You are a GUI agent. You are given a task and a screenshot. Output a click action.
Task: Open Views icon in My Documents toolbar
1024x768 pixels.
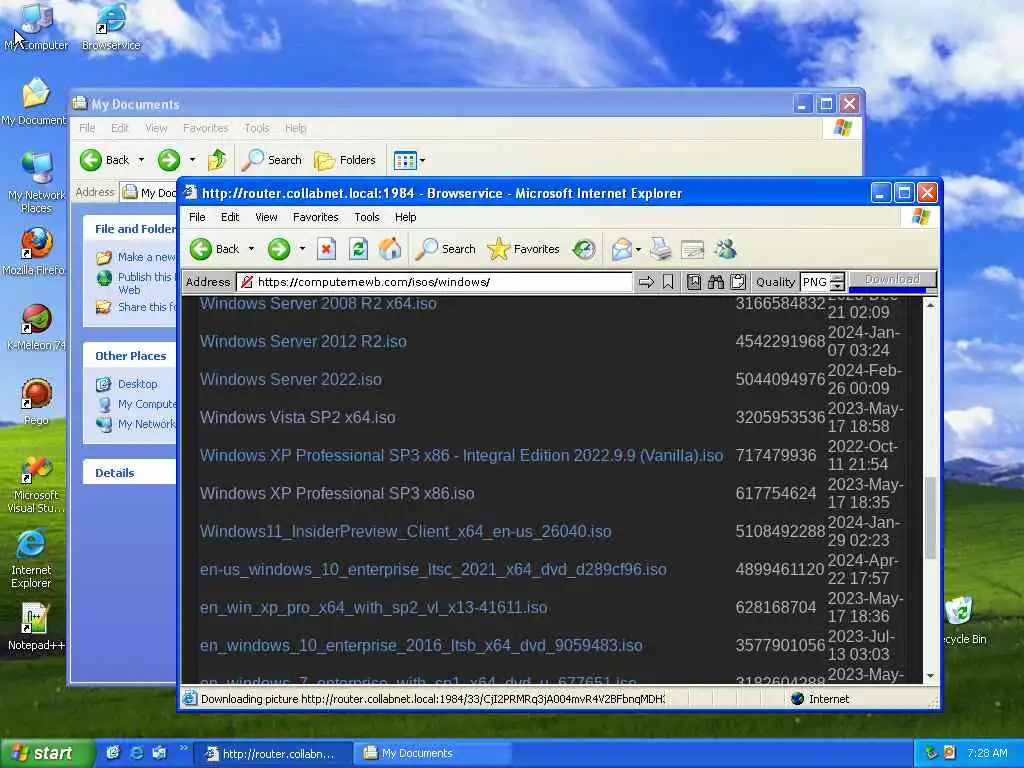click(405, 160)
